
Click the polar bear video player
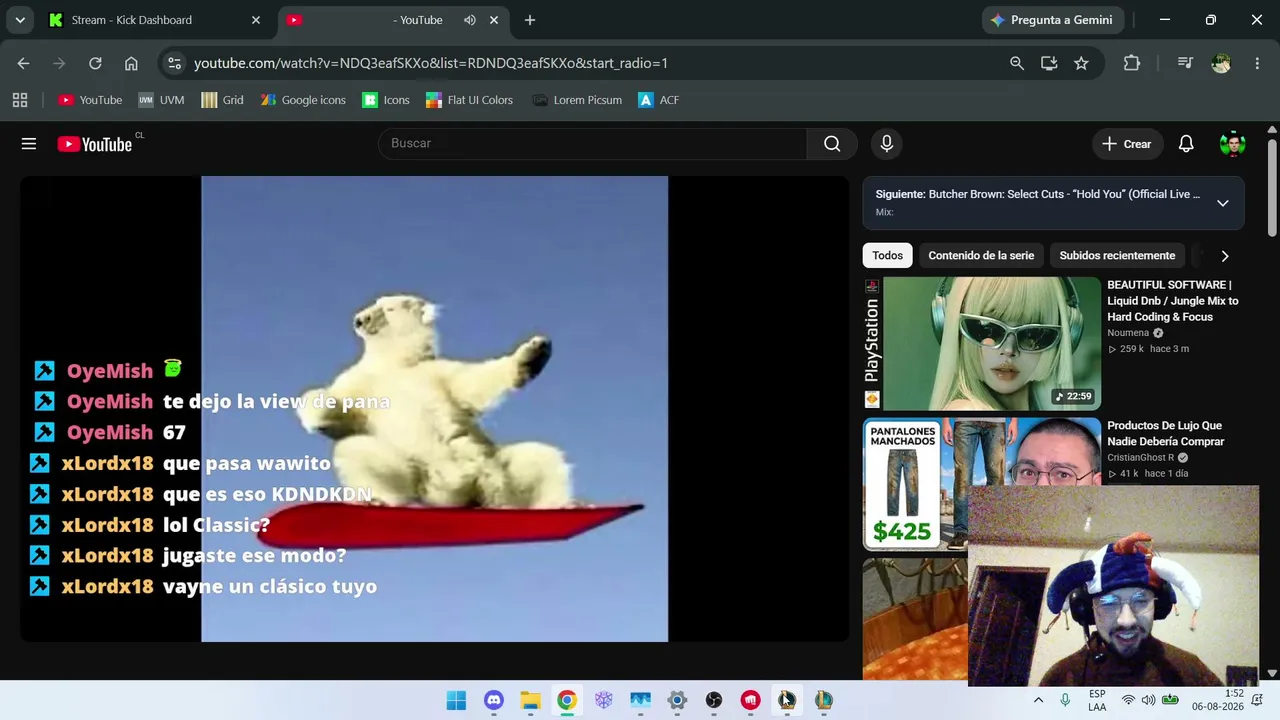(434, 409)
